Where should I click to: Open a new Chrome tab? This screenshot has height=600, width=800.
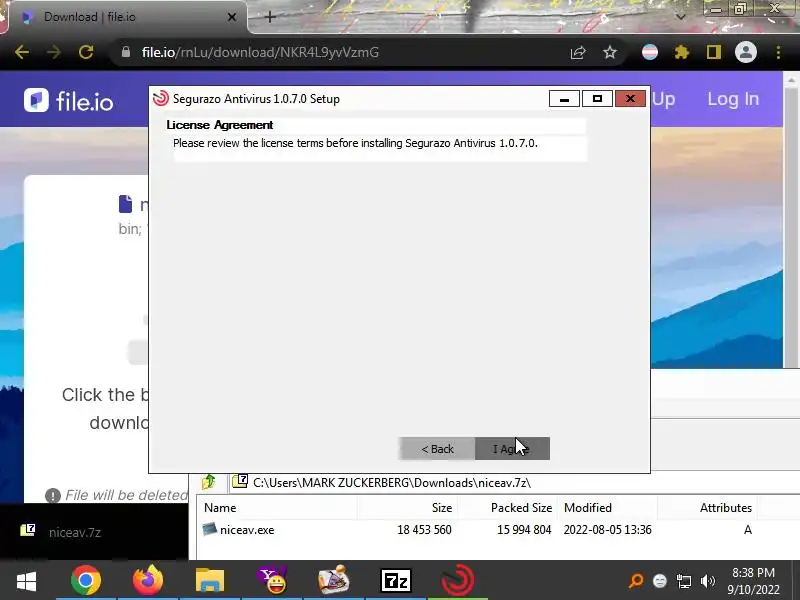[270, 17]
